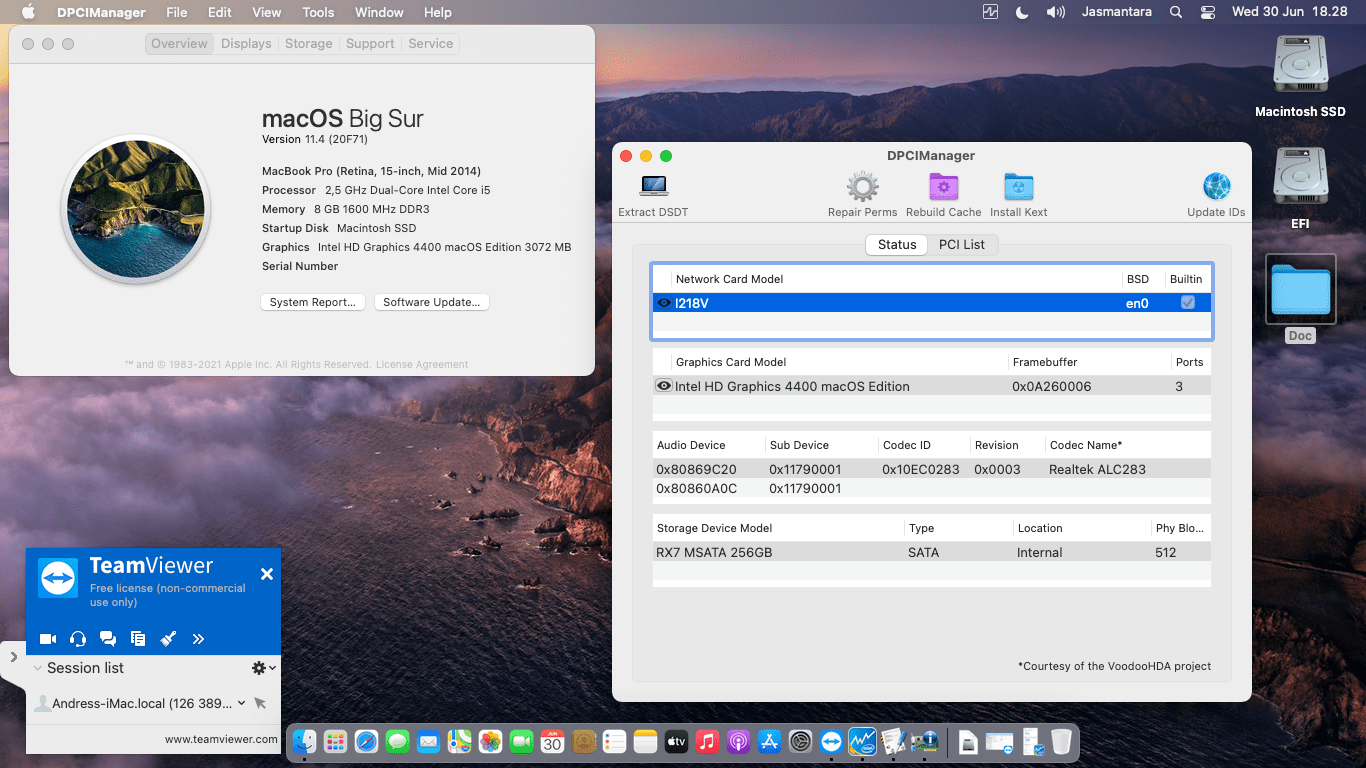Screen dimensions: 1366x768
Task: Open System Preferences from the Dock
Action: 800,741
